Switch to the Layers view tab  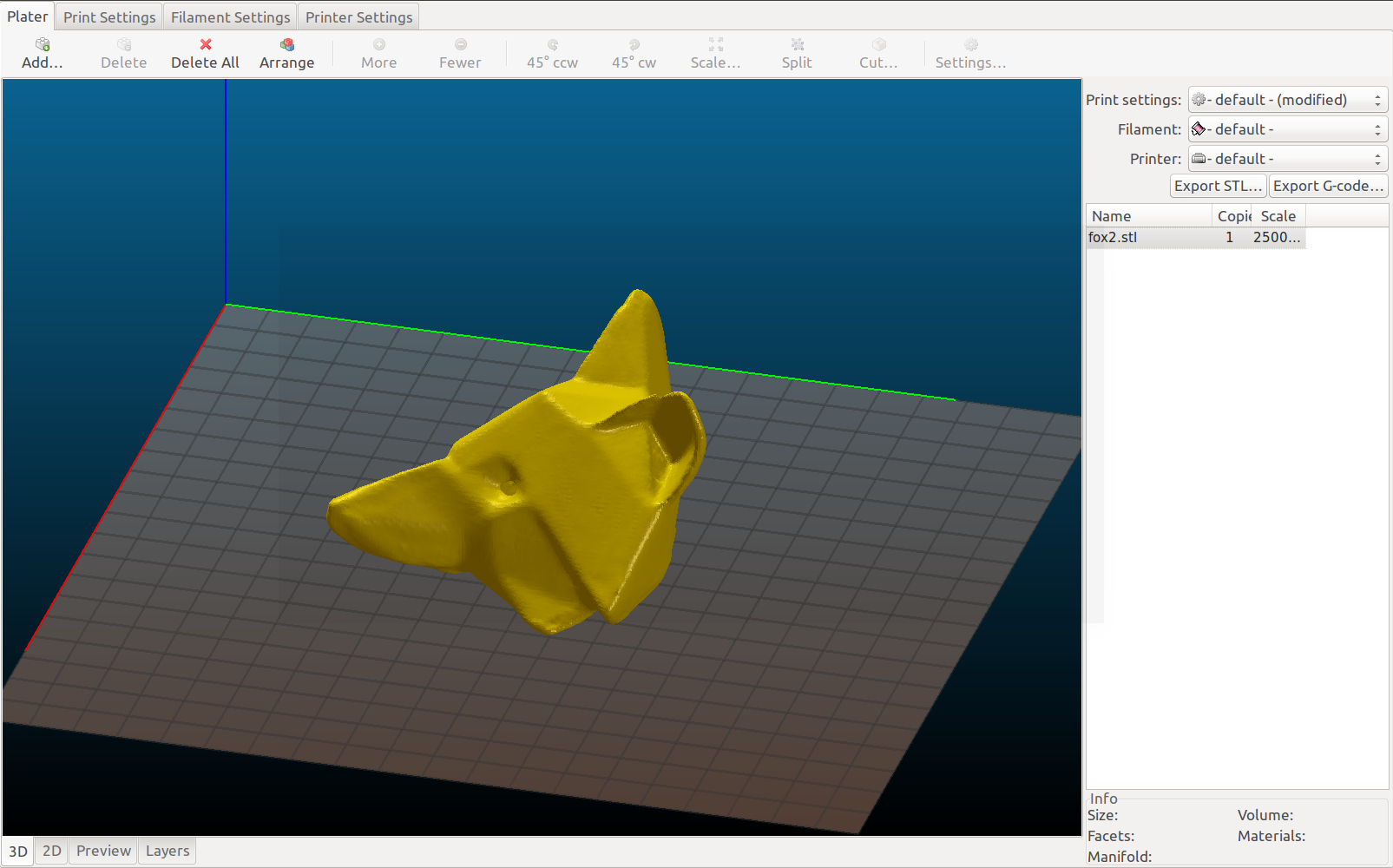tap(168, 851)
